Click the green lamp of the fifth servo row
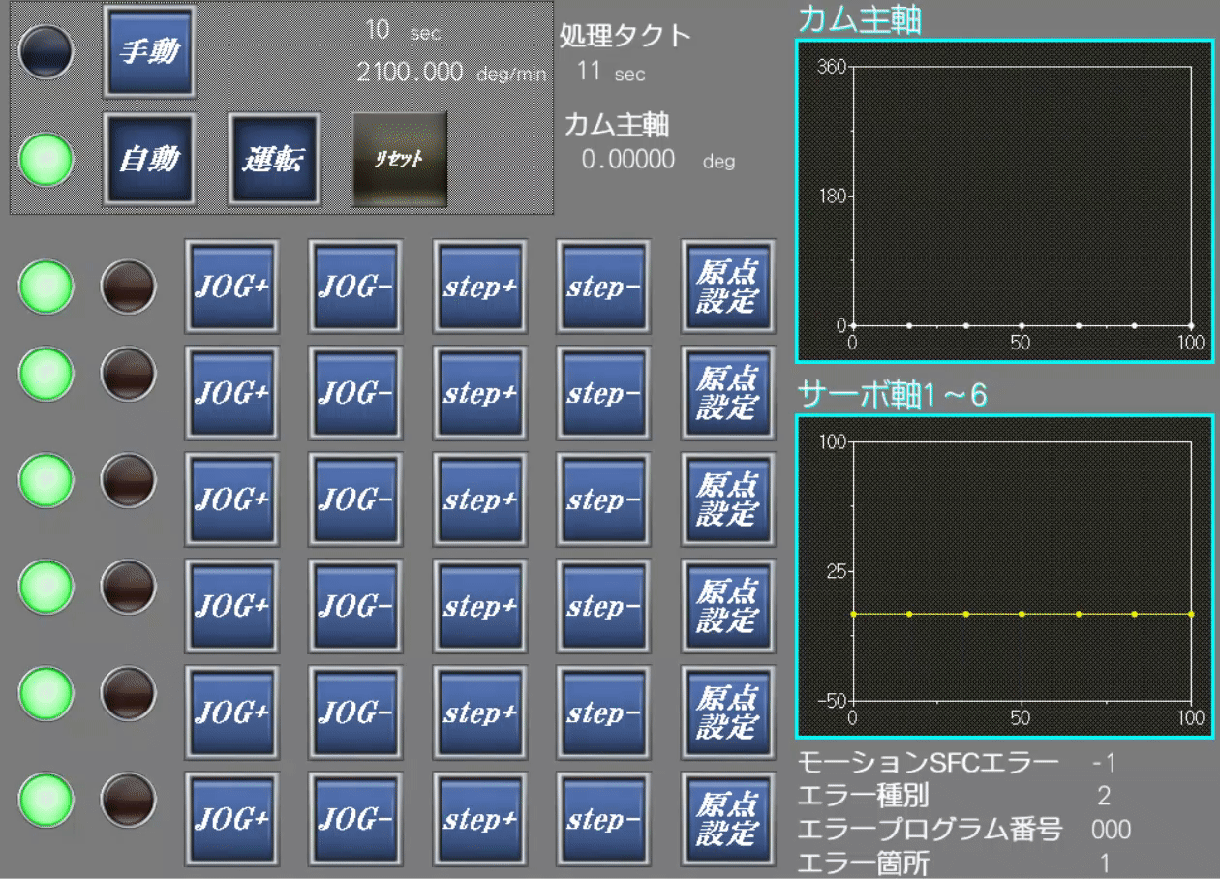 pyautogui.click(x=46, y=692)
